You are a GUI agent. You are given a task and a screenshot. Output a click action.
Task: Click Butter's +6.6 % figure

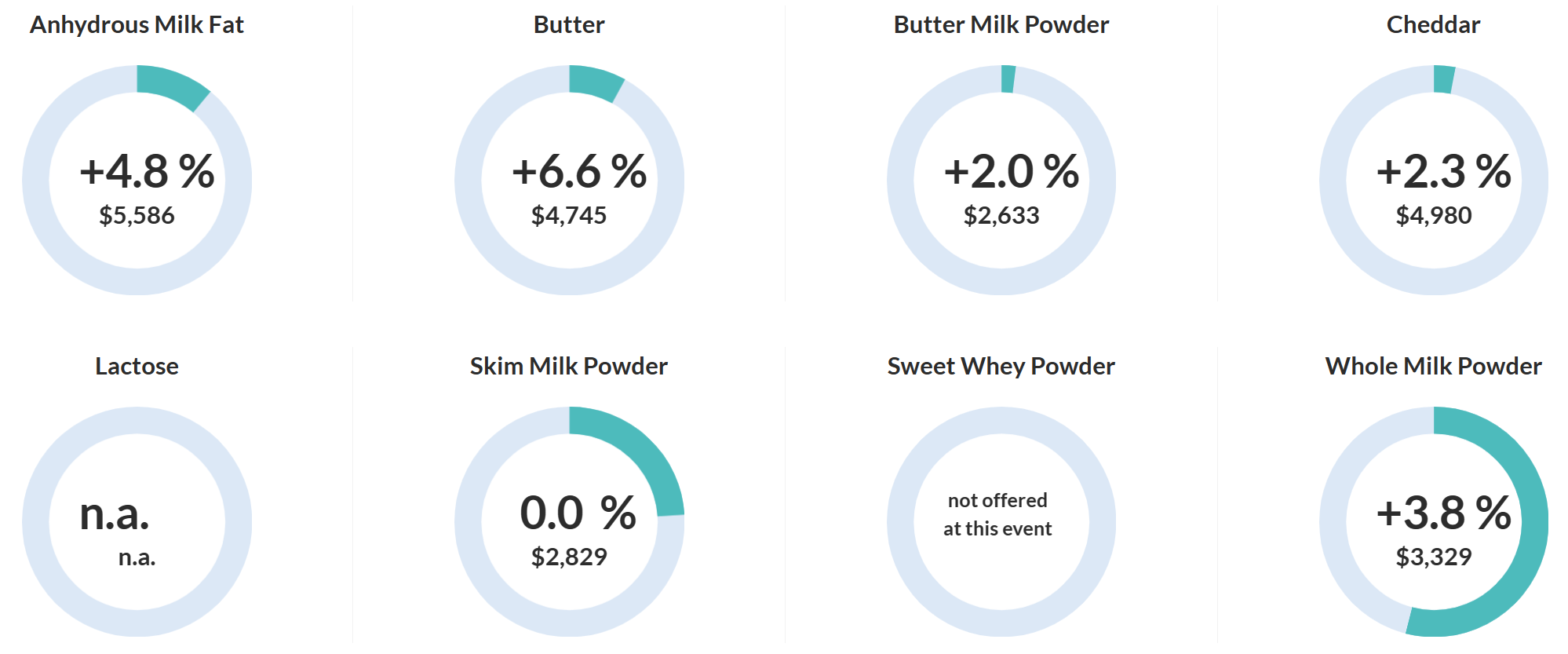(579, 171)
